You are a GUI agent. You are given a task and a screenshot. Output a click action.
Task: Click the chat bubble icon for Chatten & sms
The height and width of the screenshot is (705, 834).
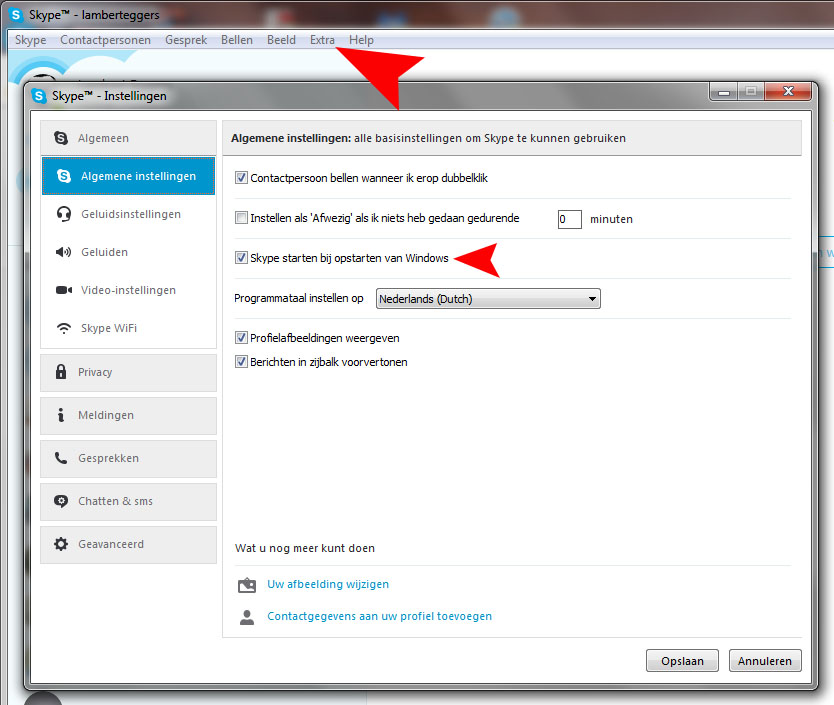coord(61,501)
